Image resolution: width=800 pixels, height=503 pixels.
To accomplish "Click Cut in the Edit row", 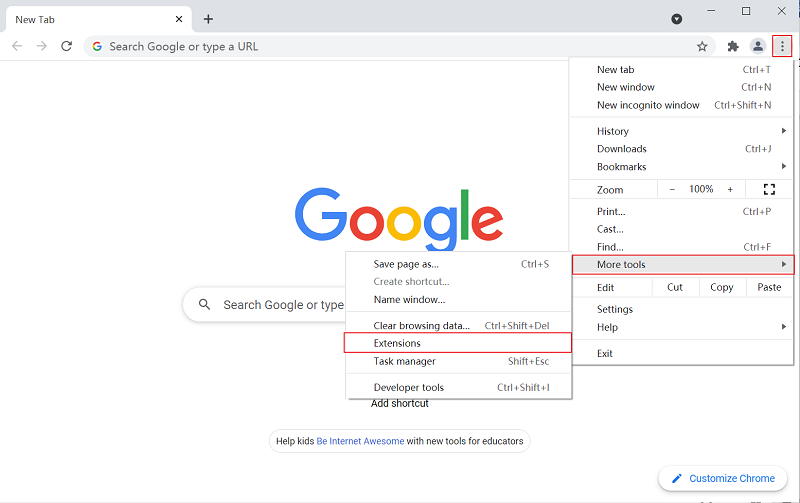I will (675, 287).
